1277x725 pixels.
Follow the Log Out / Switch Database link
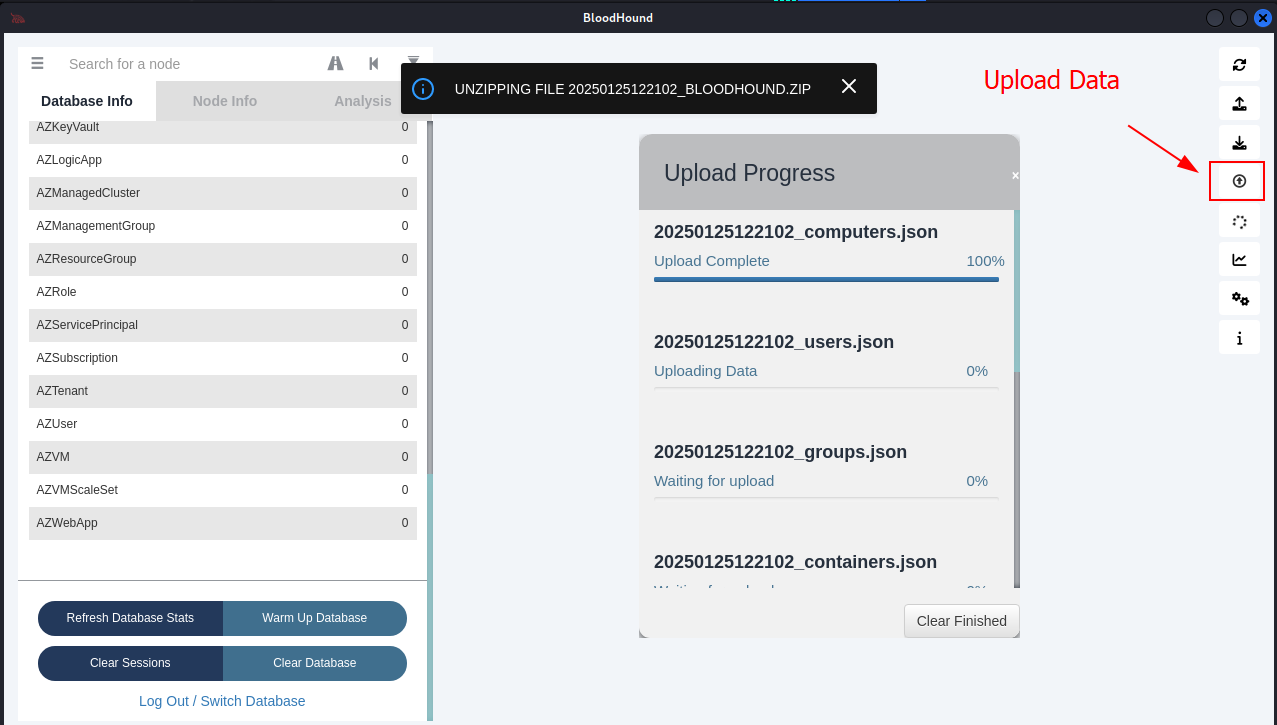coord(222,701)
